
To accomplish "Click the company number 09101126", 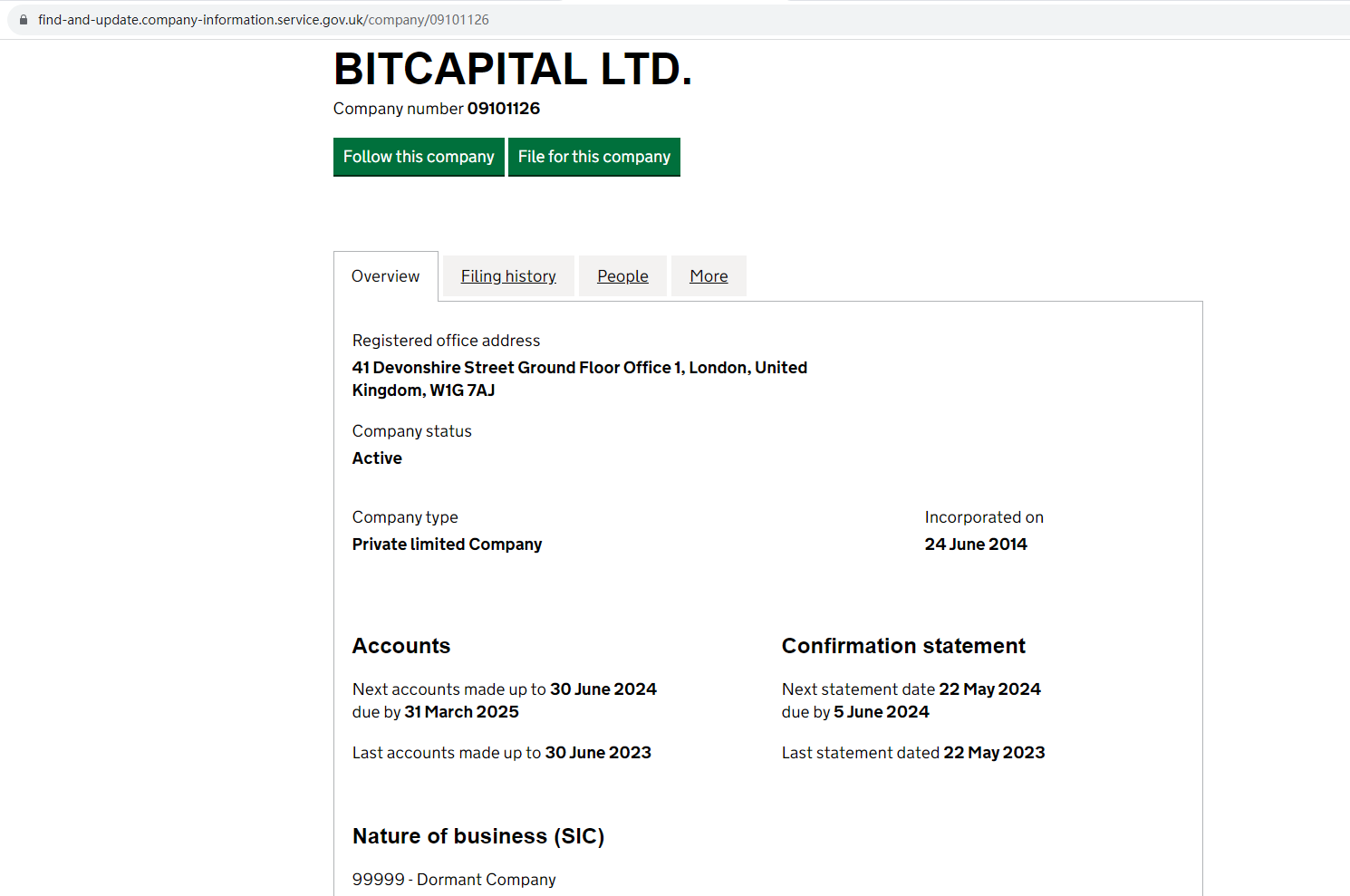I will 503,109.
